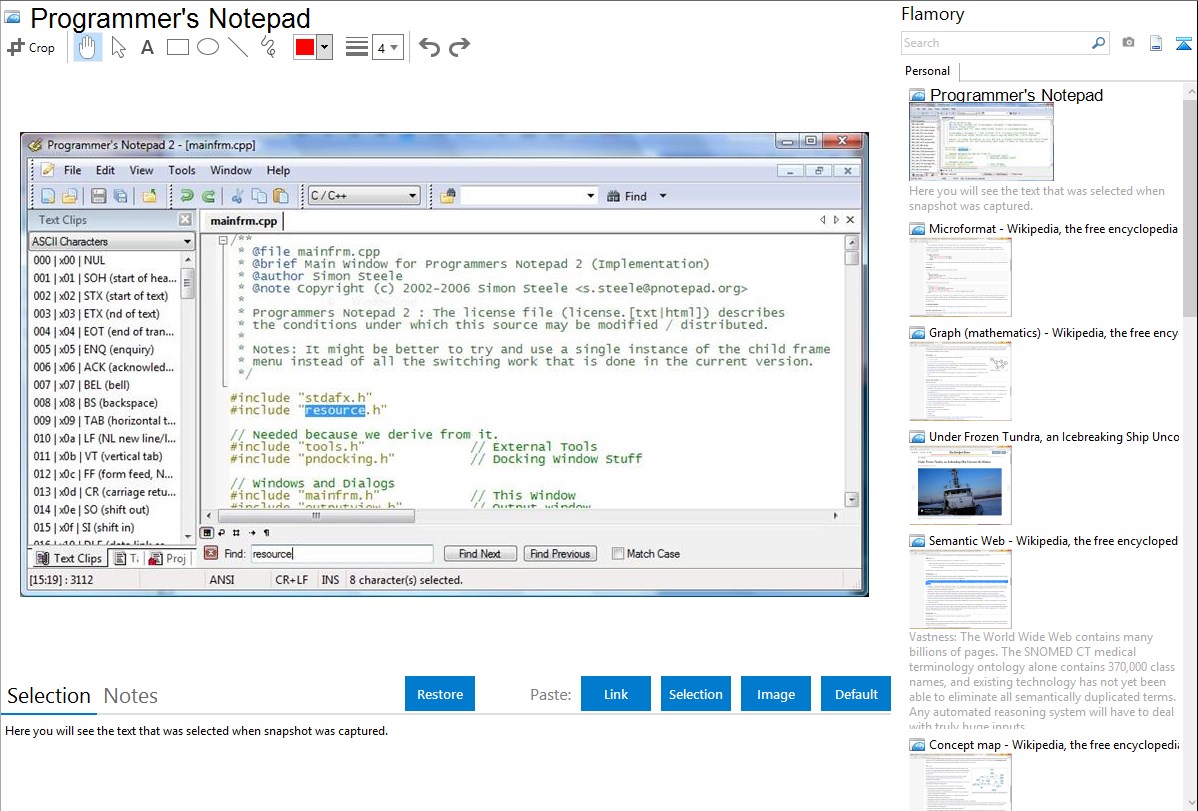Open the Graph (mathematics) snapshot thumbnail
The image size is (1198, 811).
(x=960, y=381)
